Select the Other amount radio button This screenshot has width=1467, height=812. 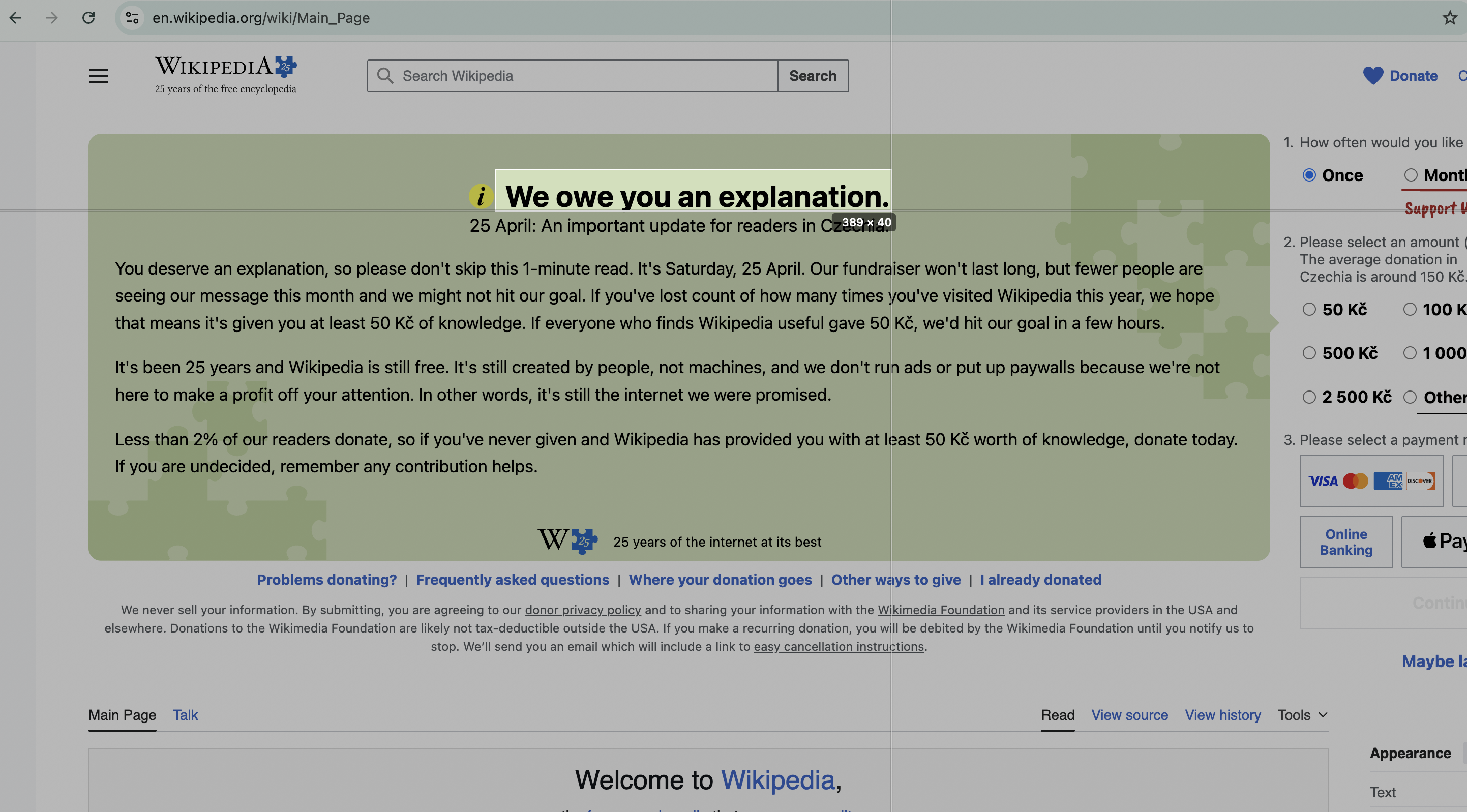click(x=1410, y=397)
